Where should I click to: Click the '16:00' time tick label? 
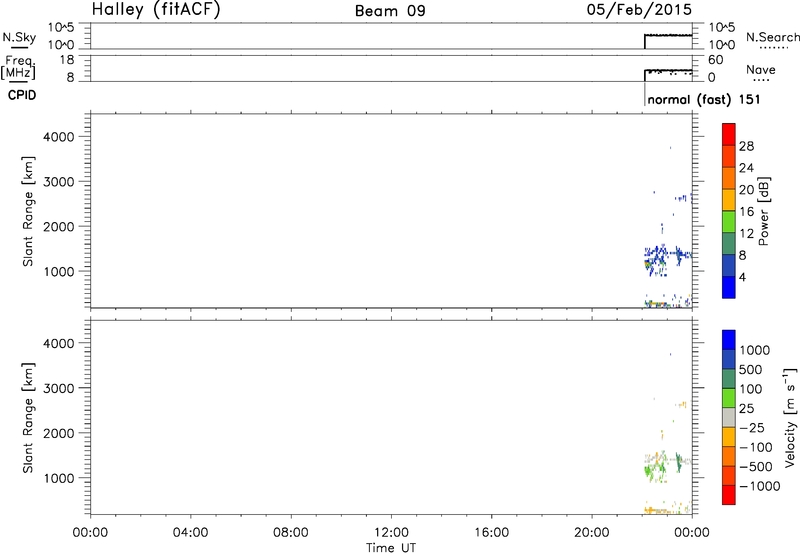pos(491,532)
